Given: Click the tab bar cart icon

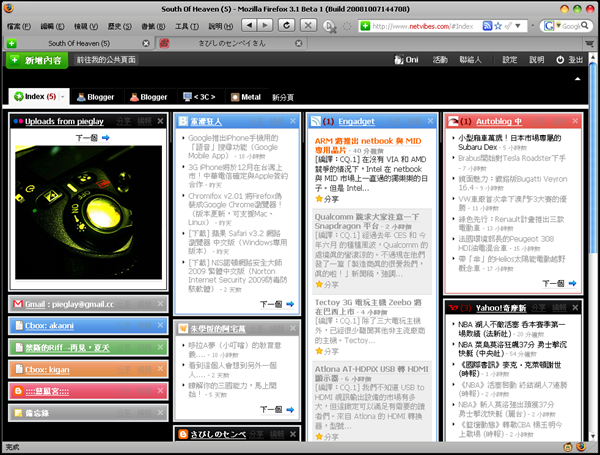Looking at the screenshot, I should coord(589,43).
